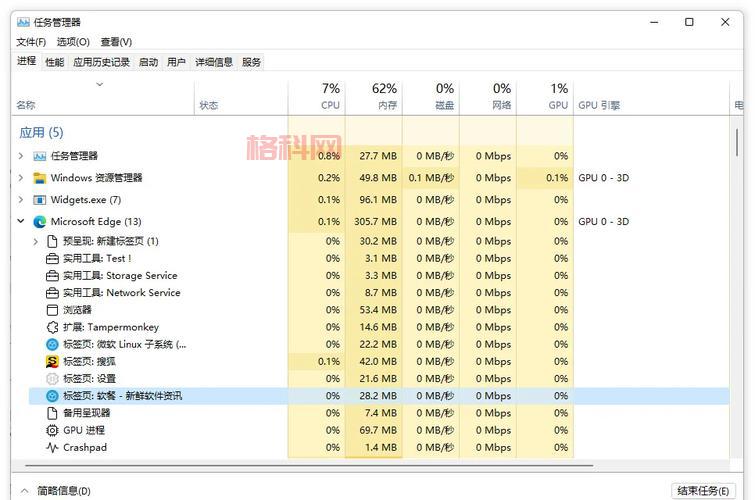Open the 选项(O) menu
This screenshot has width=755, height=500.
coord(73,42)
